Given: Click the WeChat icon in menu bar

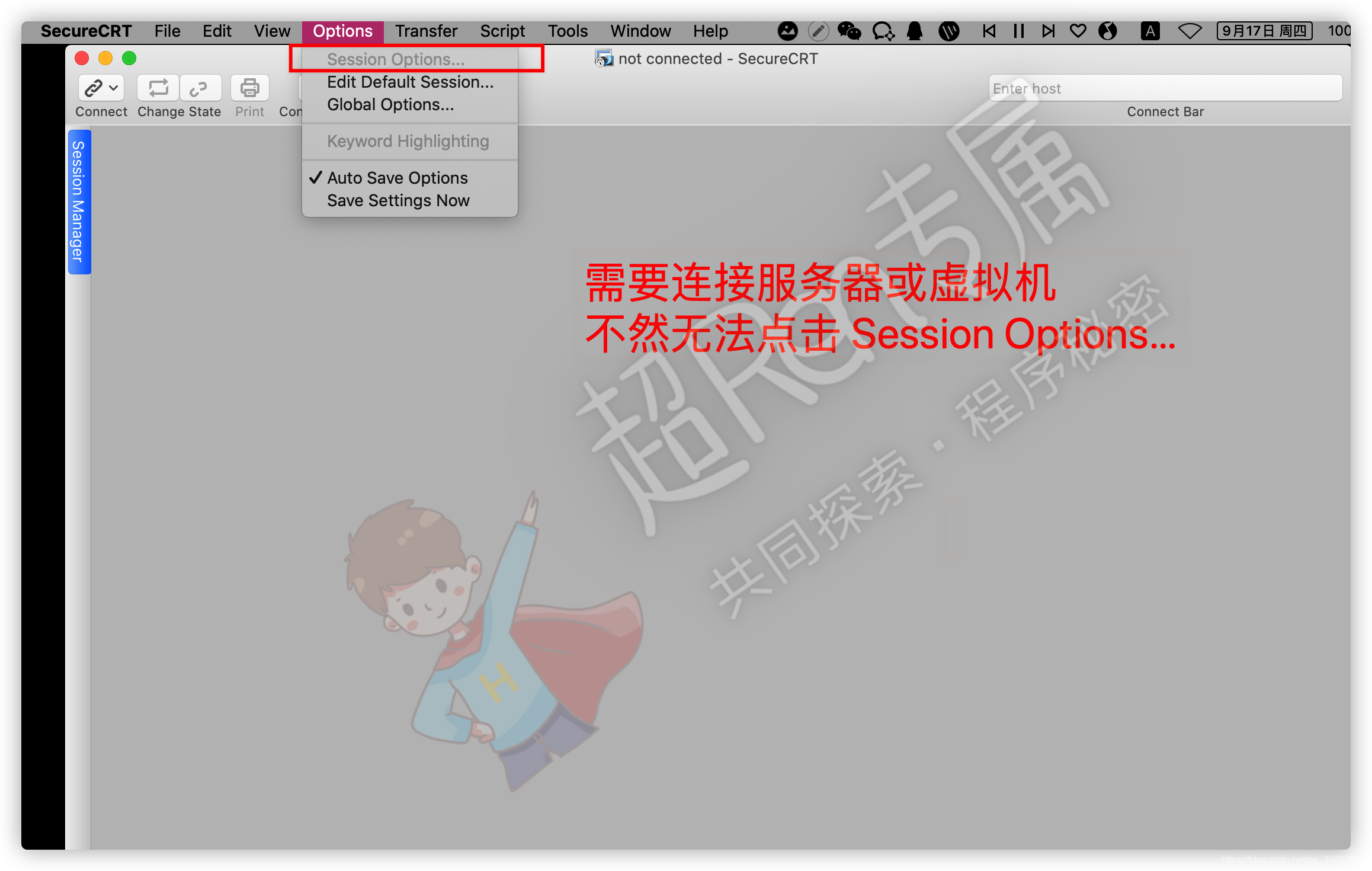Looking at the screenshot, I should click(849, 31).
